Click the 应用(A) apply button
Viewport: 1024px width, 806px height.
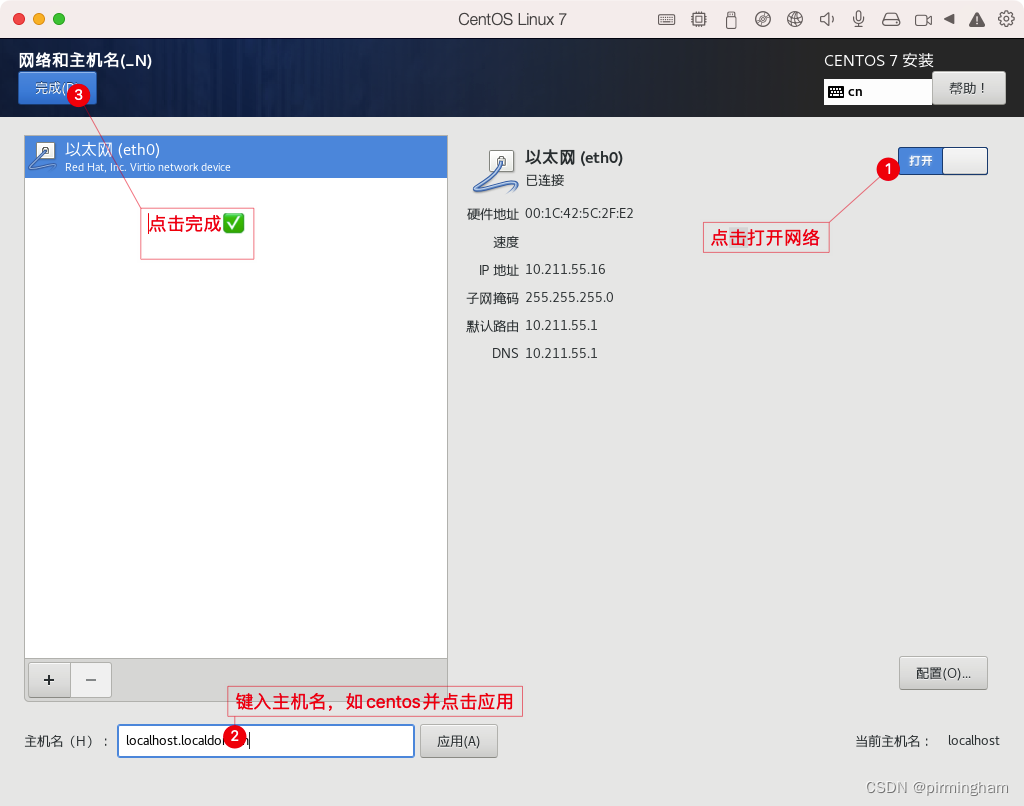(x=458, y=741)
